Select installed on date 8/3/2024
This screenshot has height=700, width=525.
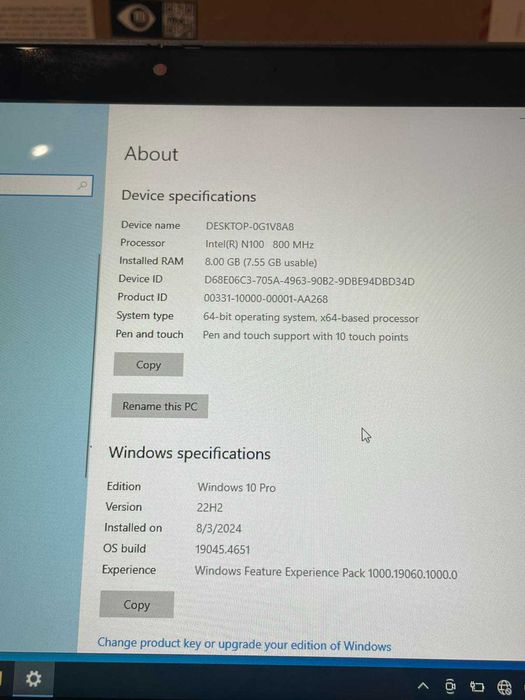click(219, 529)
